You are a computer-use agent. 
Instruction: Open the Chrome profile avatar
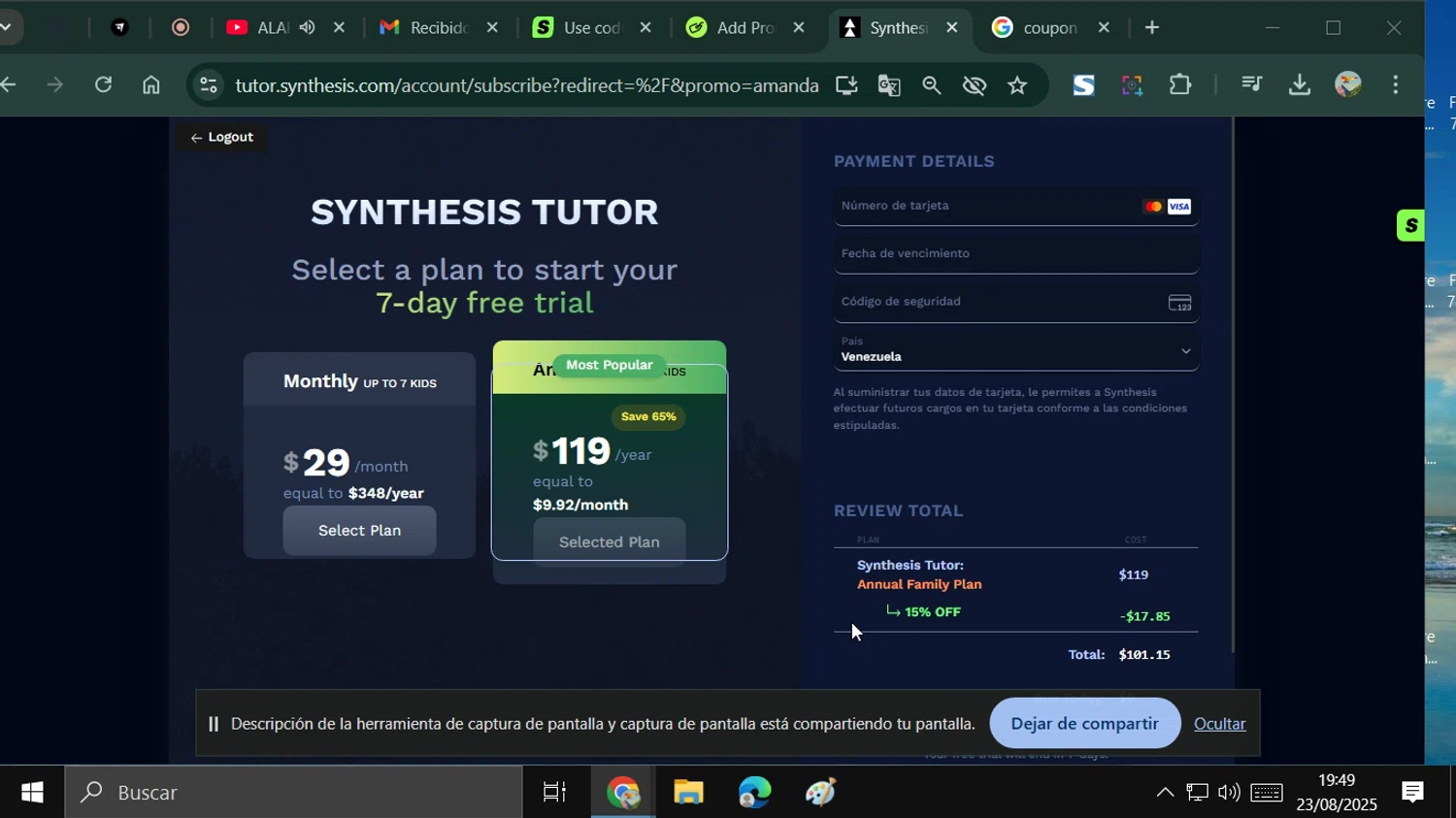(x=1348, y=84)
